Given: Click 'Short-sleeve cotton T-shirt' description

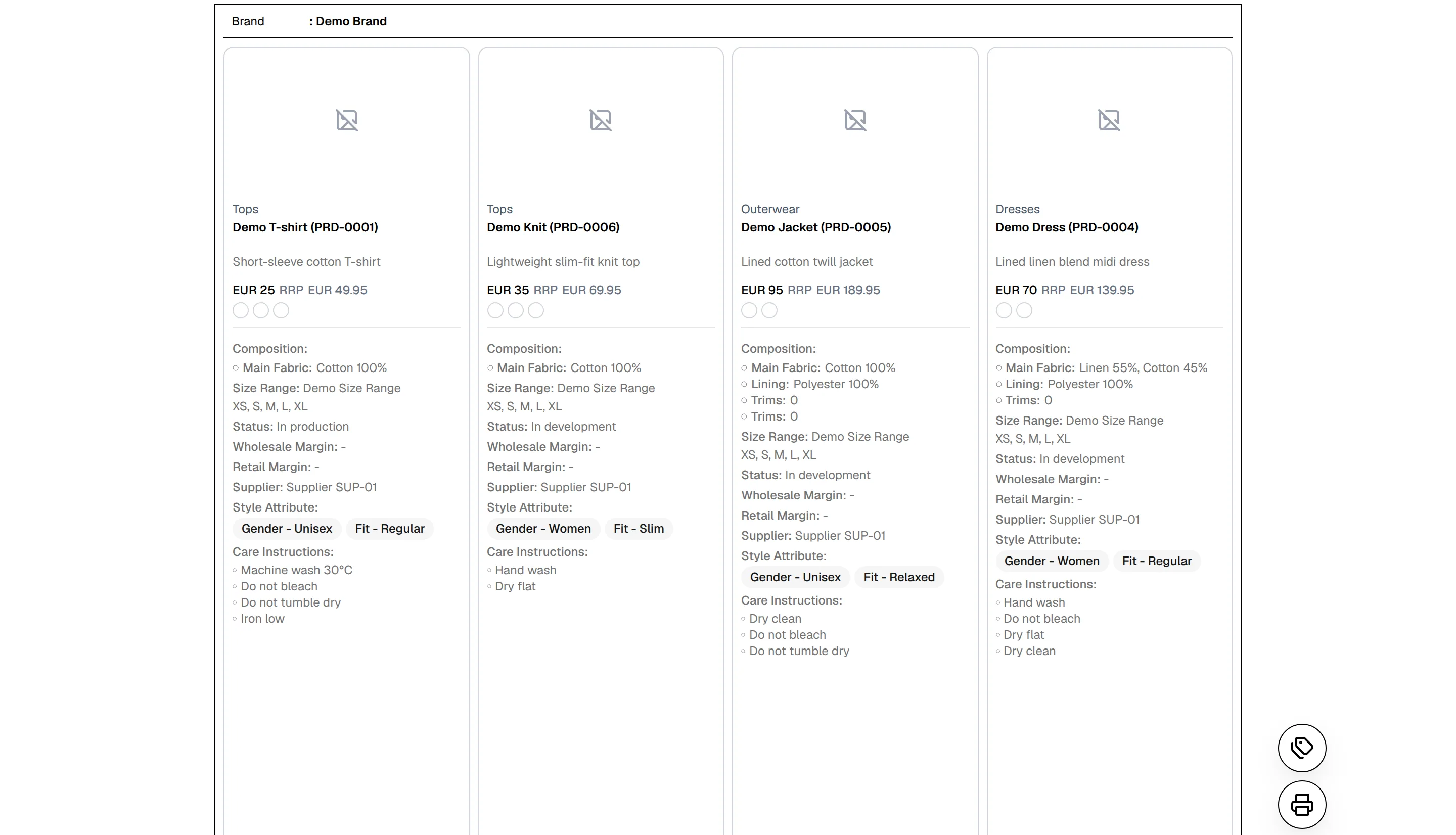Looking at the screenshot, I should [306, 261].
